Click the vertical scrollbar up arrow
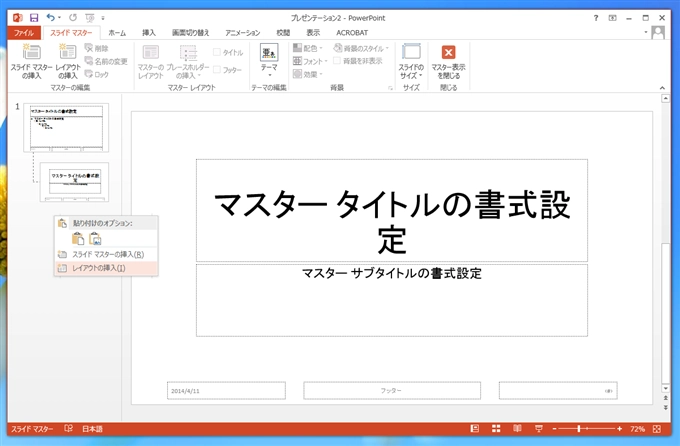680x446 pixels. tap(665, 99)
